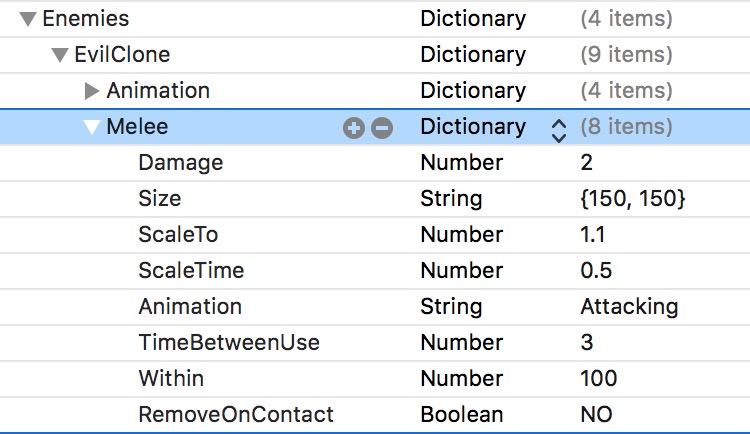This screenshot has width=750, height=434.
Task: Click the Within value 100
Action: (x=598, y=379)
